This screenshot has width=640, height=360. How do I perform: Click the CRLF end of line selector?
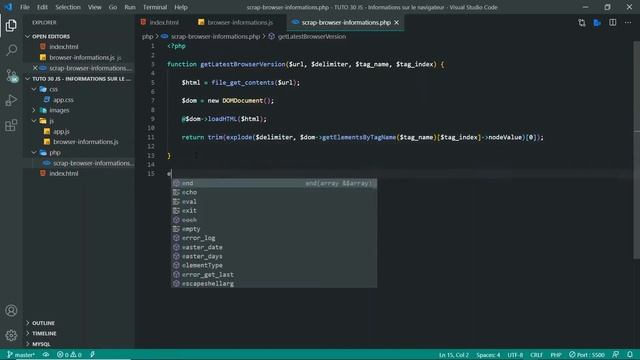point(536,355)
